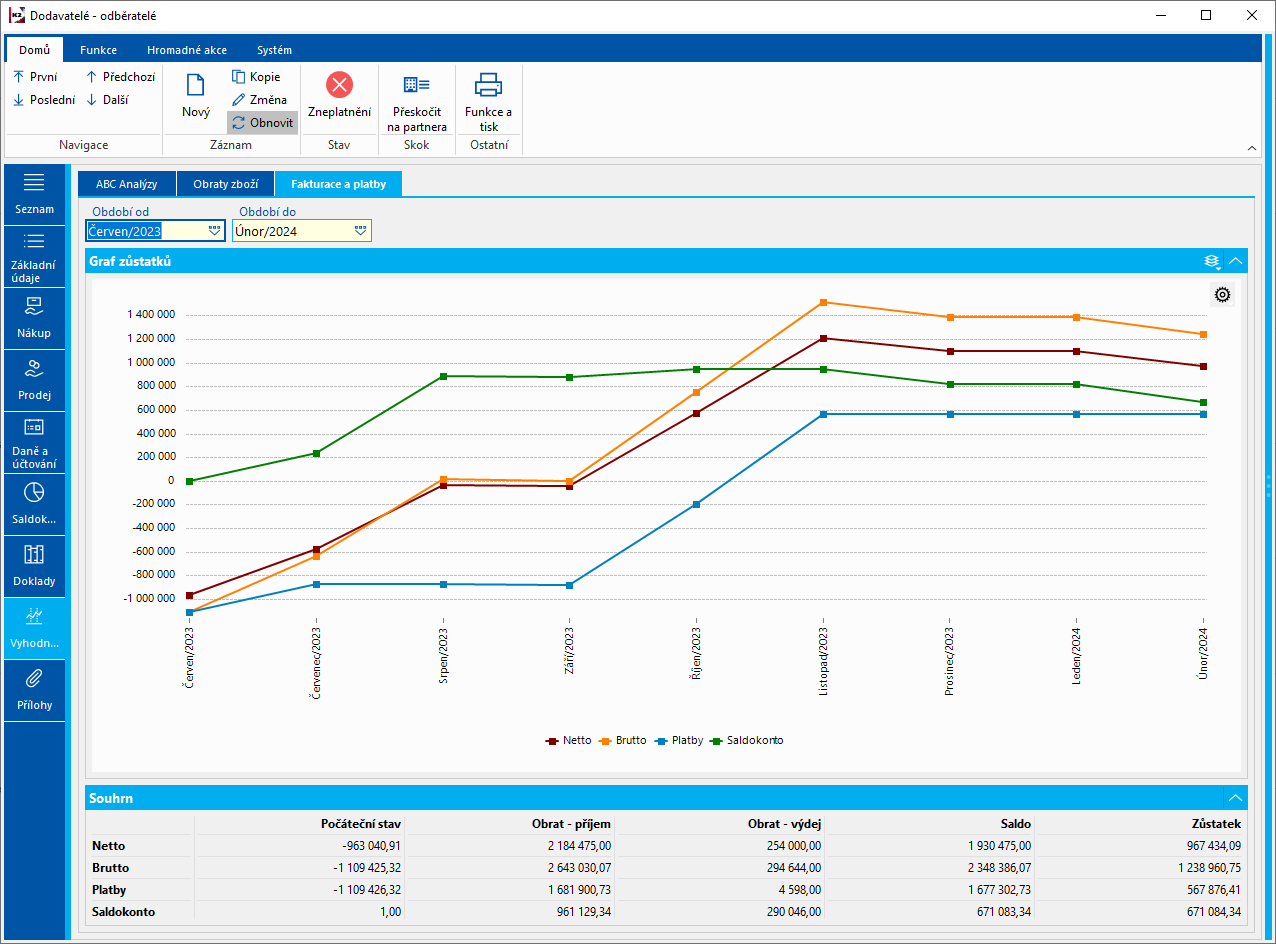Go to Doklady in the sidebar

[x=34, y=566]
